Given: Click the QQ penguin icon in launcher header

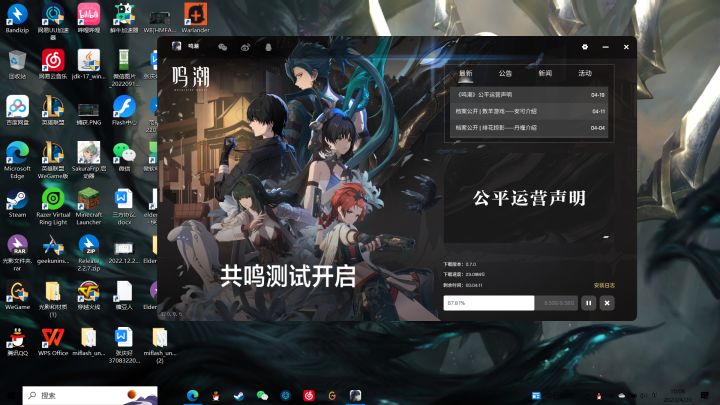Looking at the screenshot, I should pyautogui.click(x=268, y=47).
